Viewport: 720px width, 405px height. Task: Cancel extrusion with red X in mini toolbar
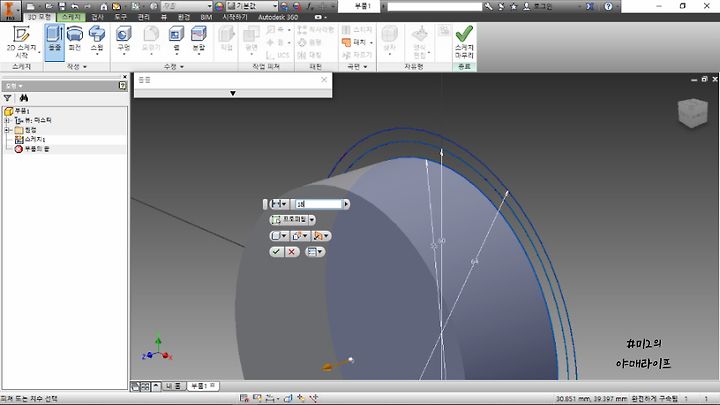[291, 252]
